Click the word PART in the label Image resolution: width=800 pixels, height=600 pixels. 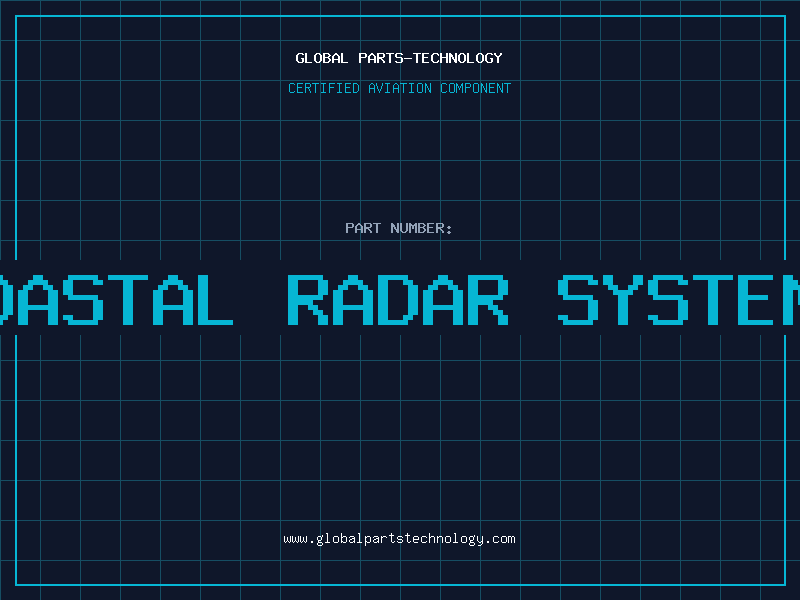pyautogui.click(x=363, y=229)
